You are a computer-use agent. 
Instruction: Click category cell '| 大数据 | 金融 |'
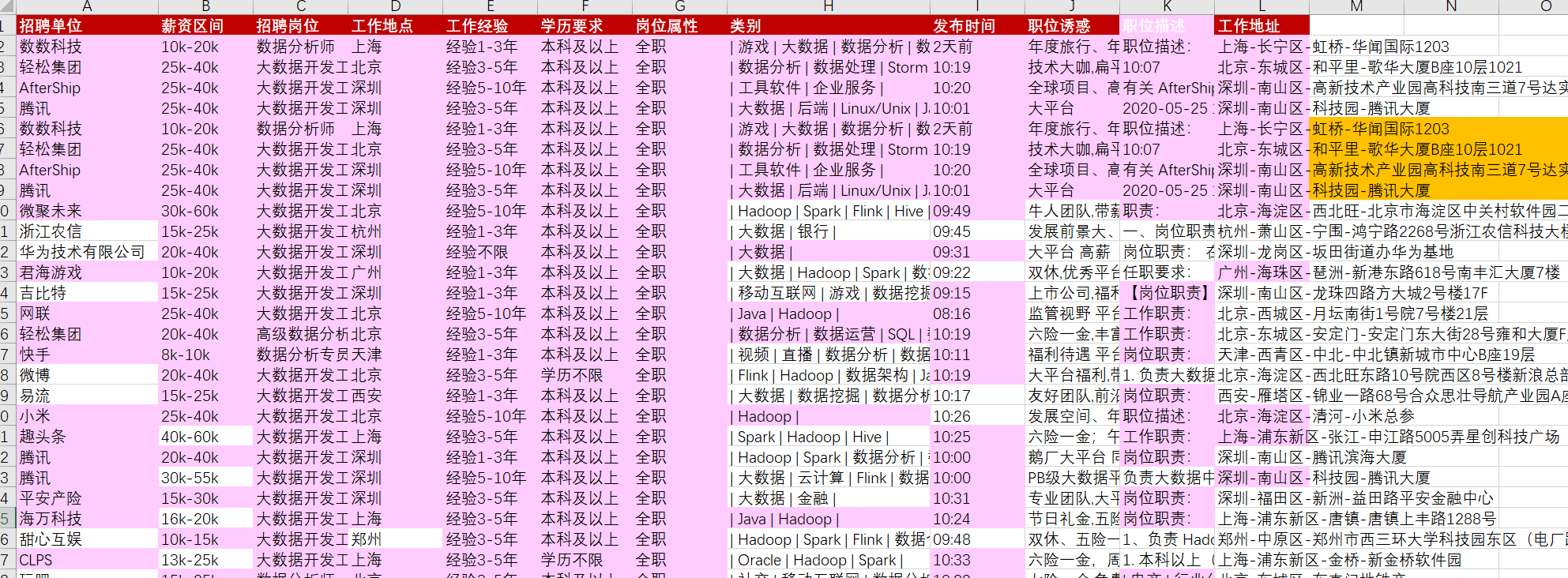click(x=828, y=498)
